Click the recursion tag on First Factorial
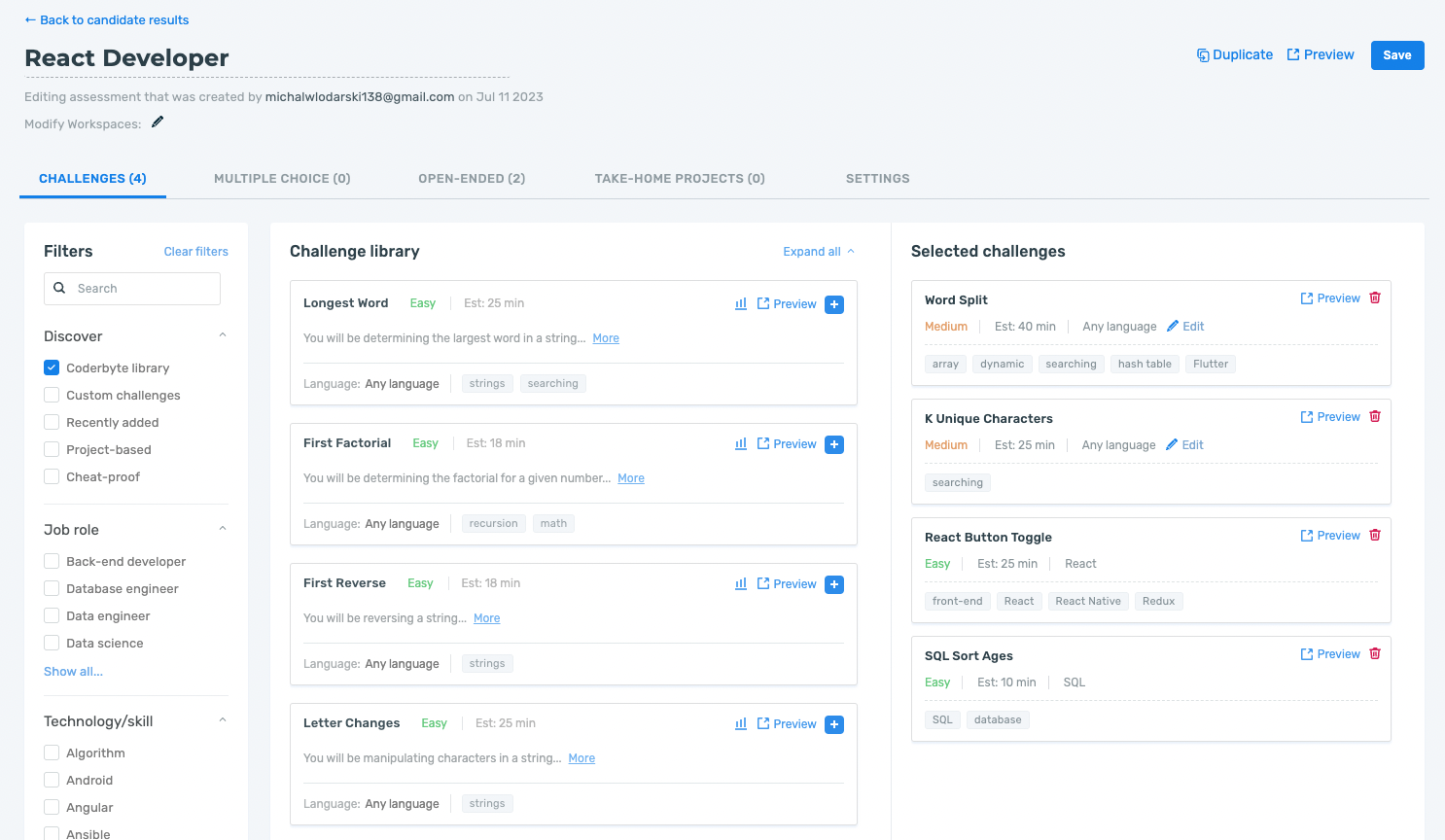Viewport: 1445px width, 840px height. coord(494,524)
